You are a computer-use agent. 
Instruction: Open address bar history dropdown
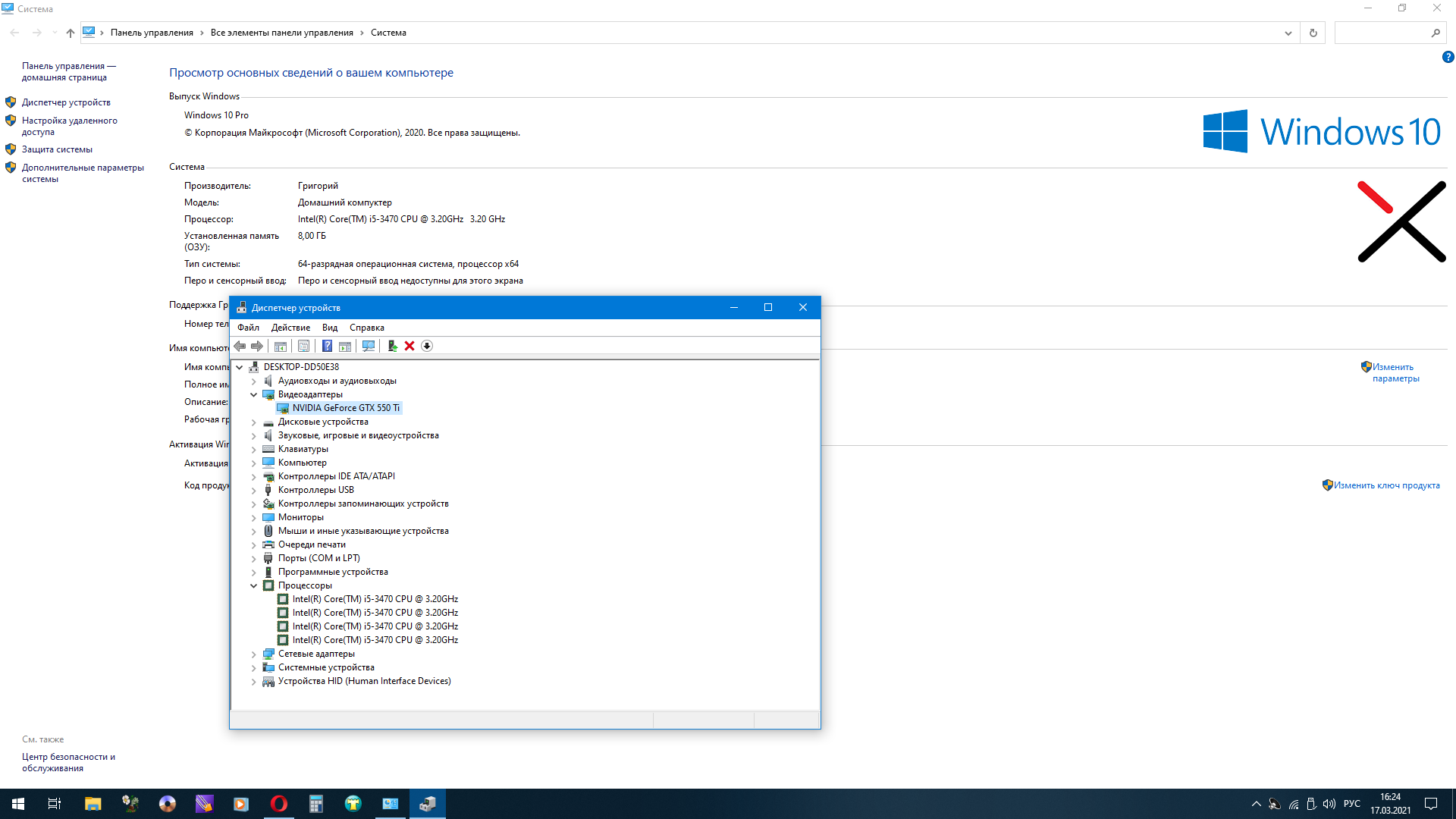1288,33
